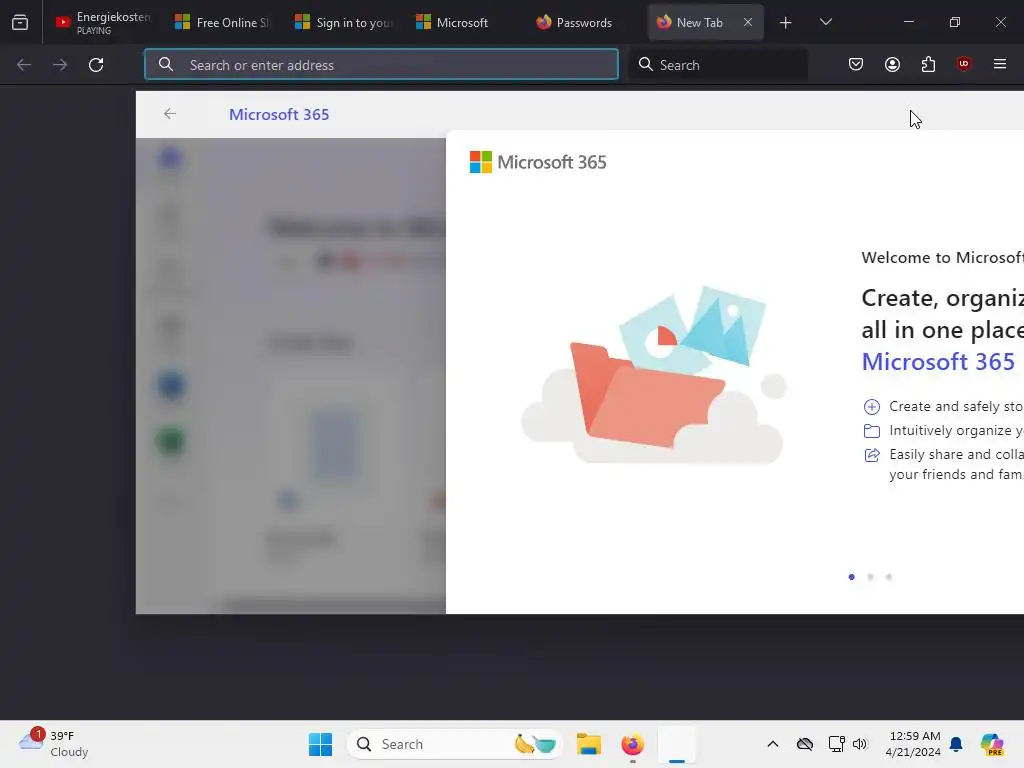This screenshot has height=768, width=1024.
Task: Open Copilot preview icon in taskbar
Action: click(x=992, y=744)
